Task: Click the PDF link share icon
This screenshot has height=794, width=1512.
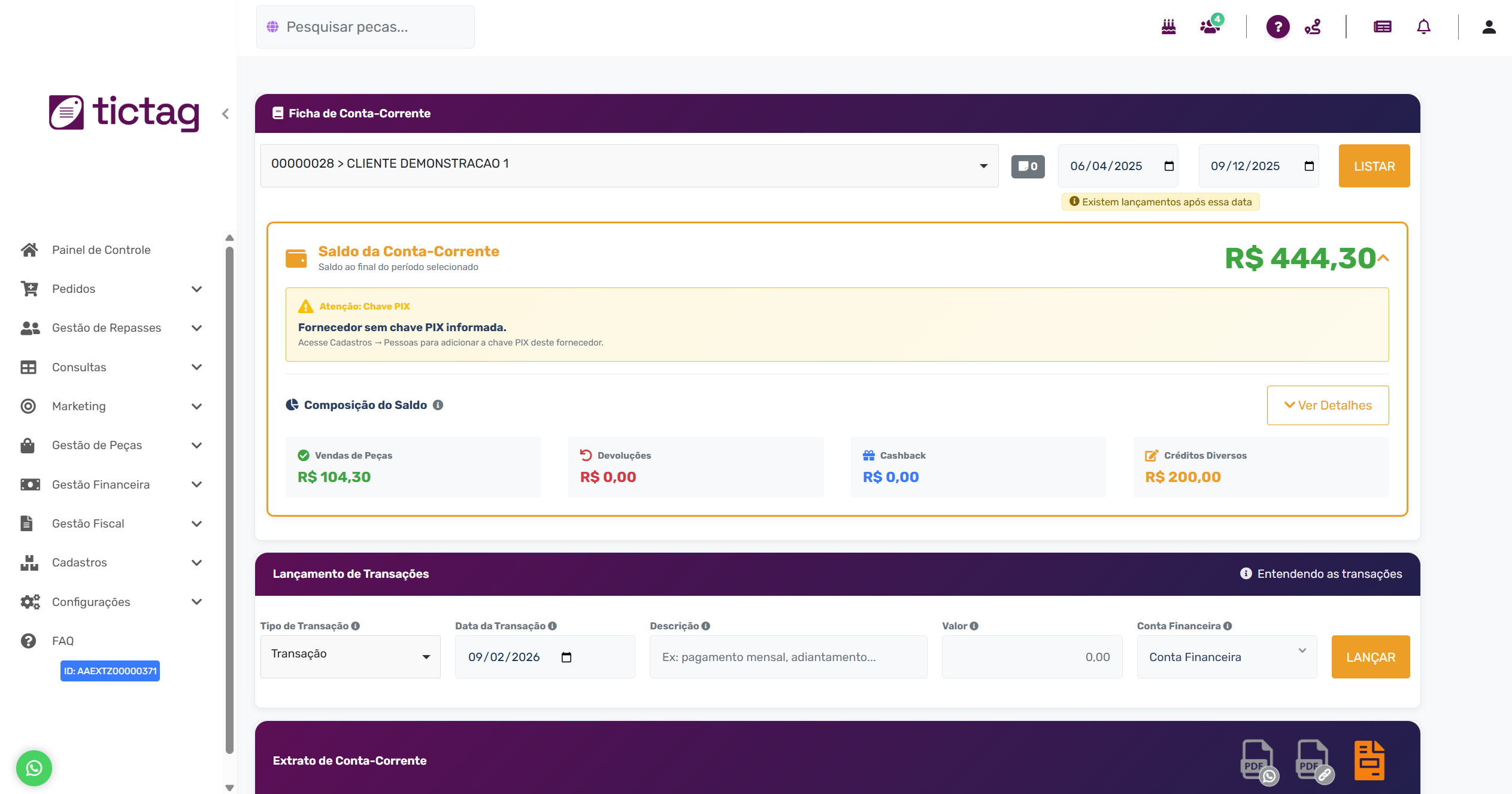Action: coord(1314,761)
